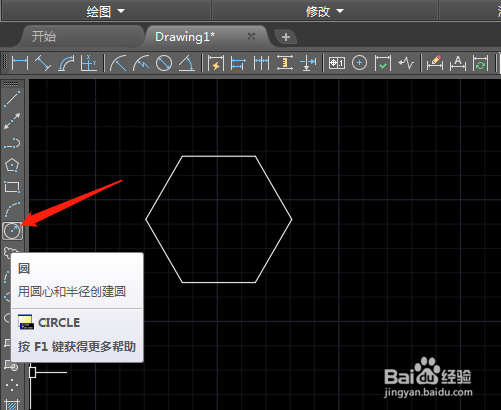Image resolution: width=501 pixels, height=410 pixels.
Task: Click the Circle tool button
Action: tap(12, 231)
